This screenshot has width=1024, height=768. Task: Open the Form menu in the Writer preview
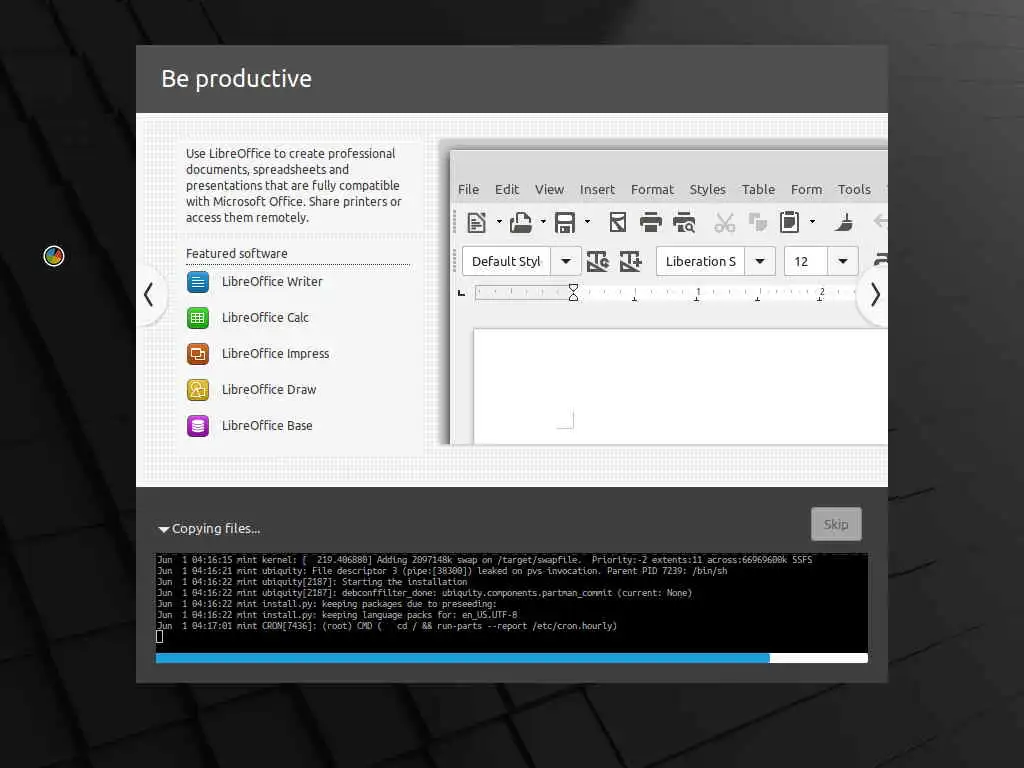[x=807, y=189]
